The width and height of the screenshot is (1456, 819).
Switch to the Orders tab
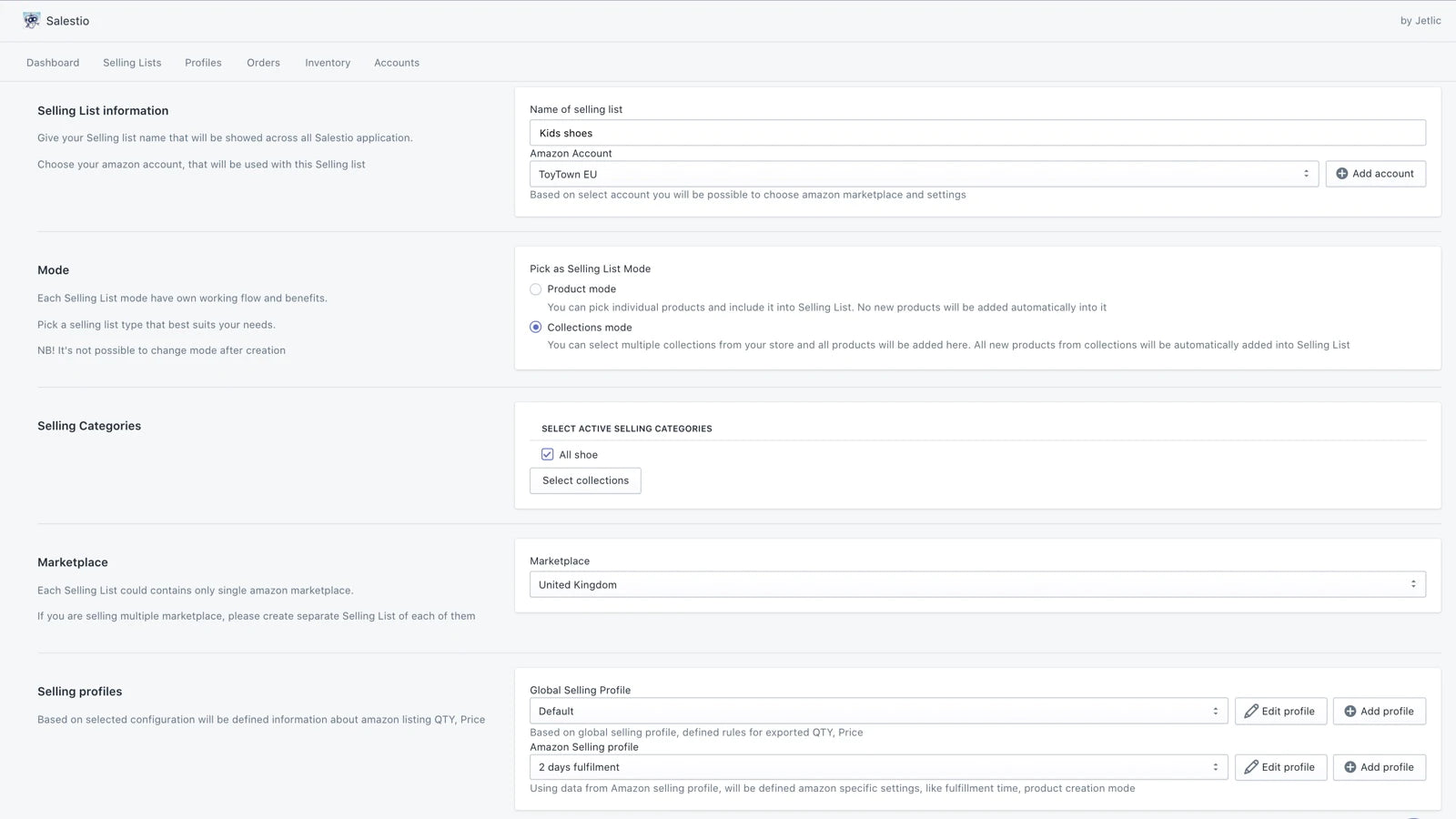(x=263, y=62)
